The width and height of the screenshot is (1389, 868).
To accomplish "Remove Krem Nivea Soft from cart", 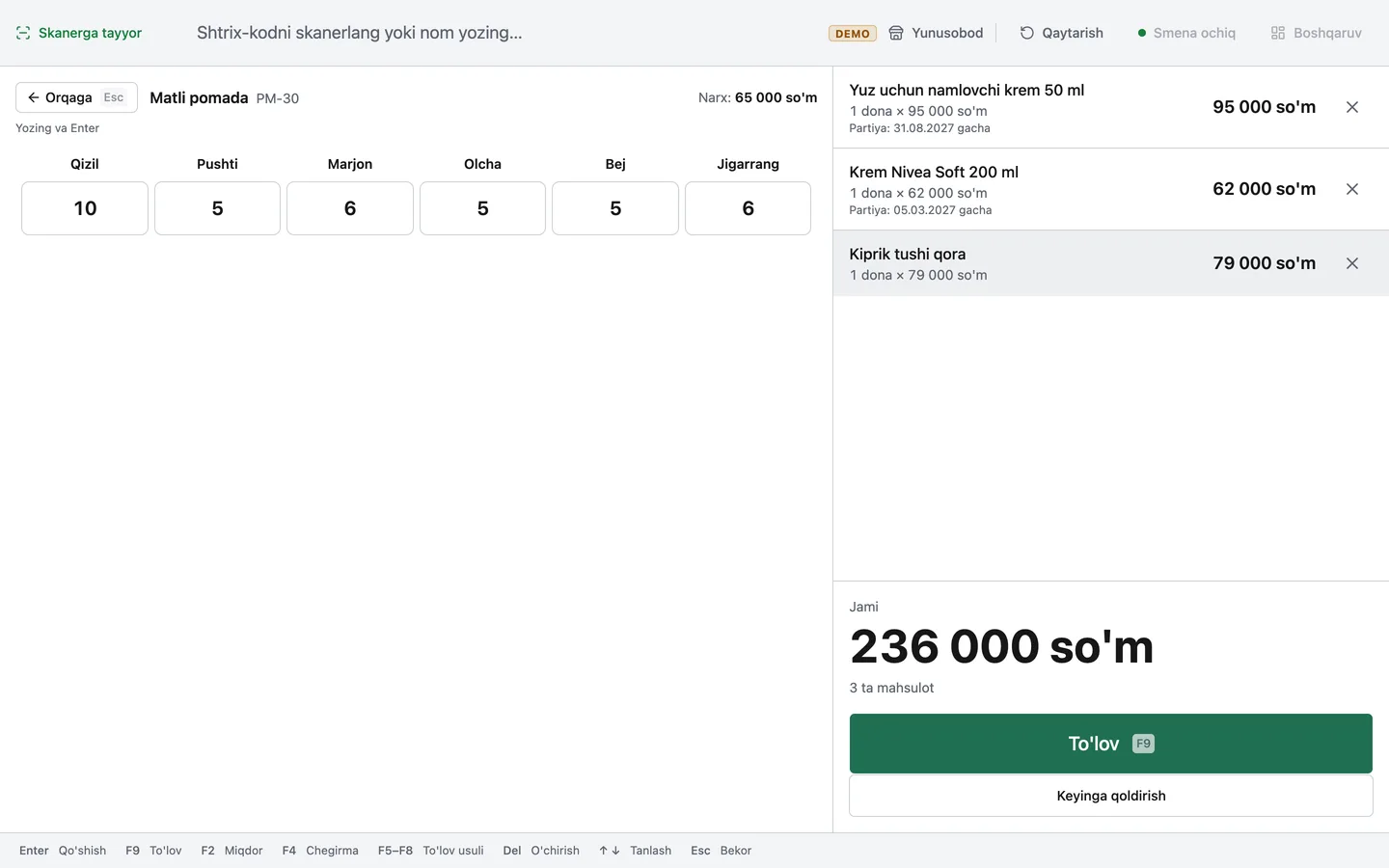I will click(x=1352, y=189).
